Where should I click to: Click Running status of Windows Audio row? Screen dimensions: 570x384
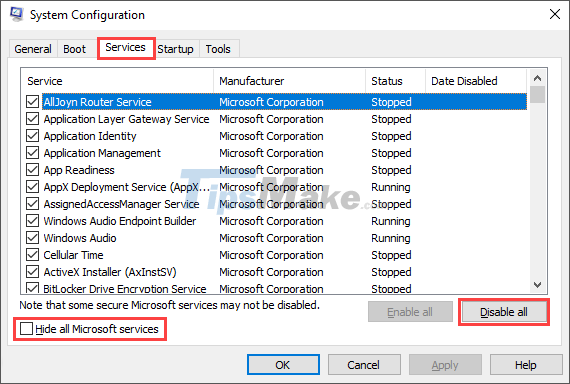click(x=391, y=238)
